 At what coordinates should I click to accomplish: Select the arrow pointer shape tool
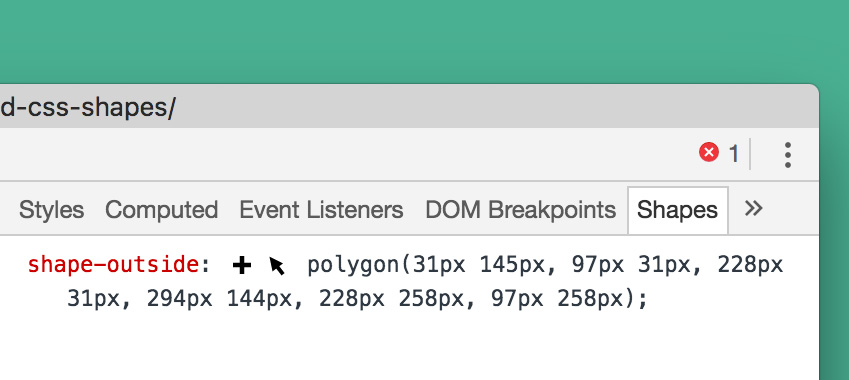coord(277,266)
